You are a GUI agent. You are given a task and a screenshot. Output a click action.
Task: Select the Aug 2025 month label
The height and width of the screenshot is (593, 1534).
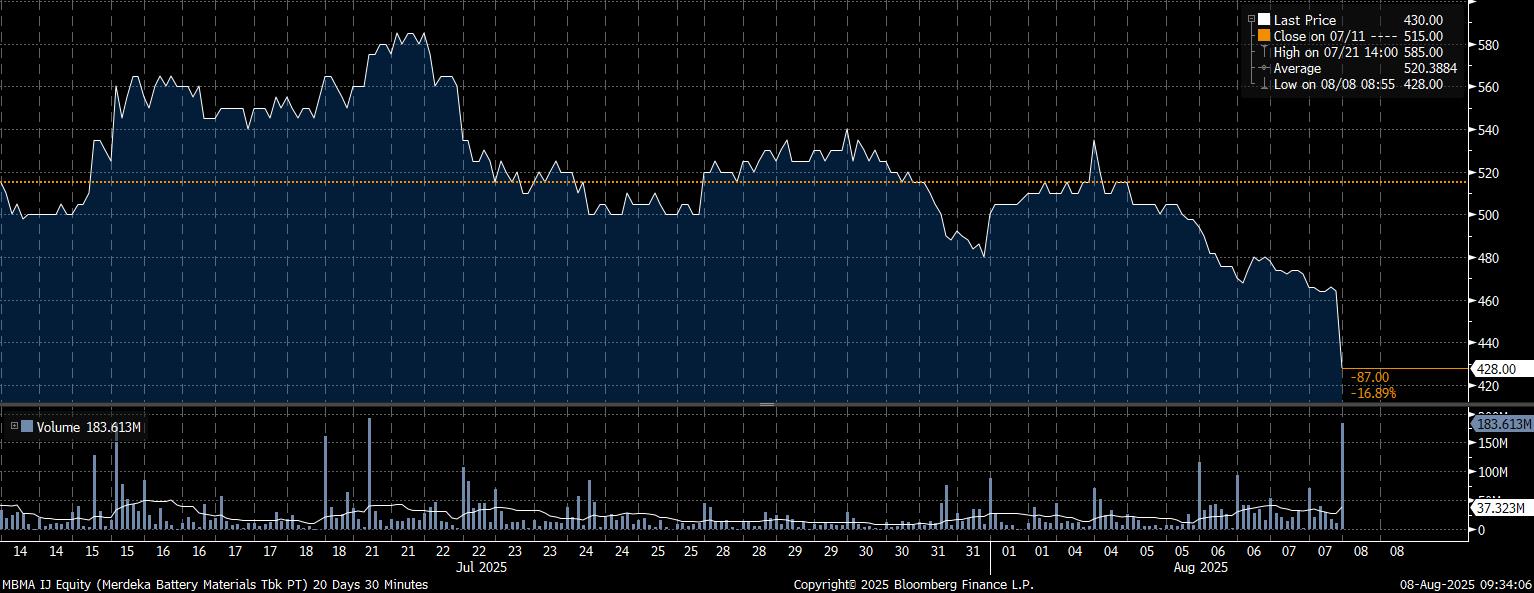click(1199, 567)
